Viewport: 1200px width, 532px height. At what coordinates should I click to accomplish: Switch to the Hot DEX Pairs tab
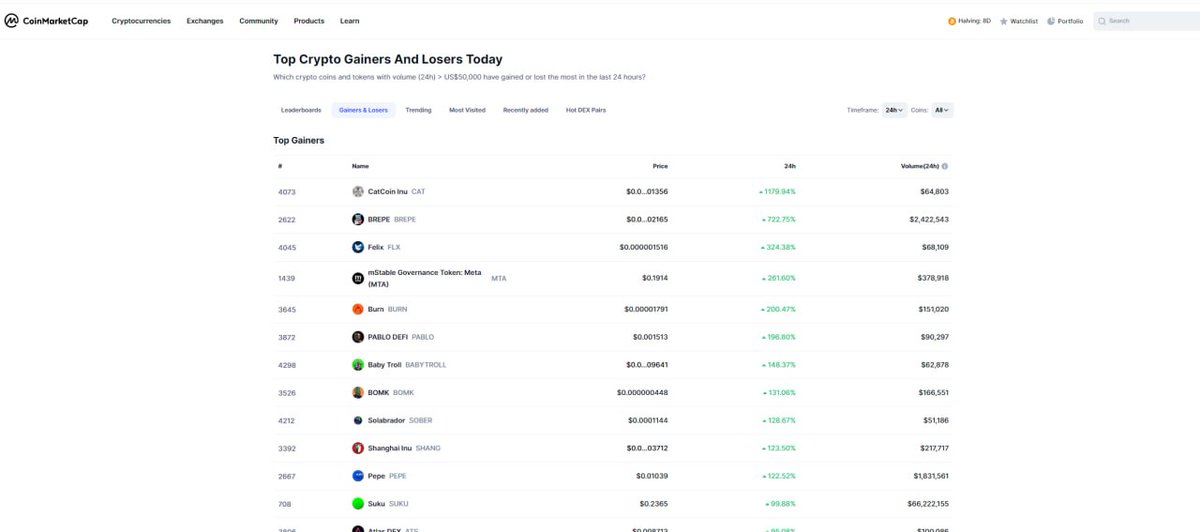point(586,110)
